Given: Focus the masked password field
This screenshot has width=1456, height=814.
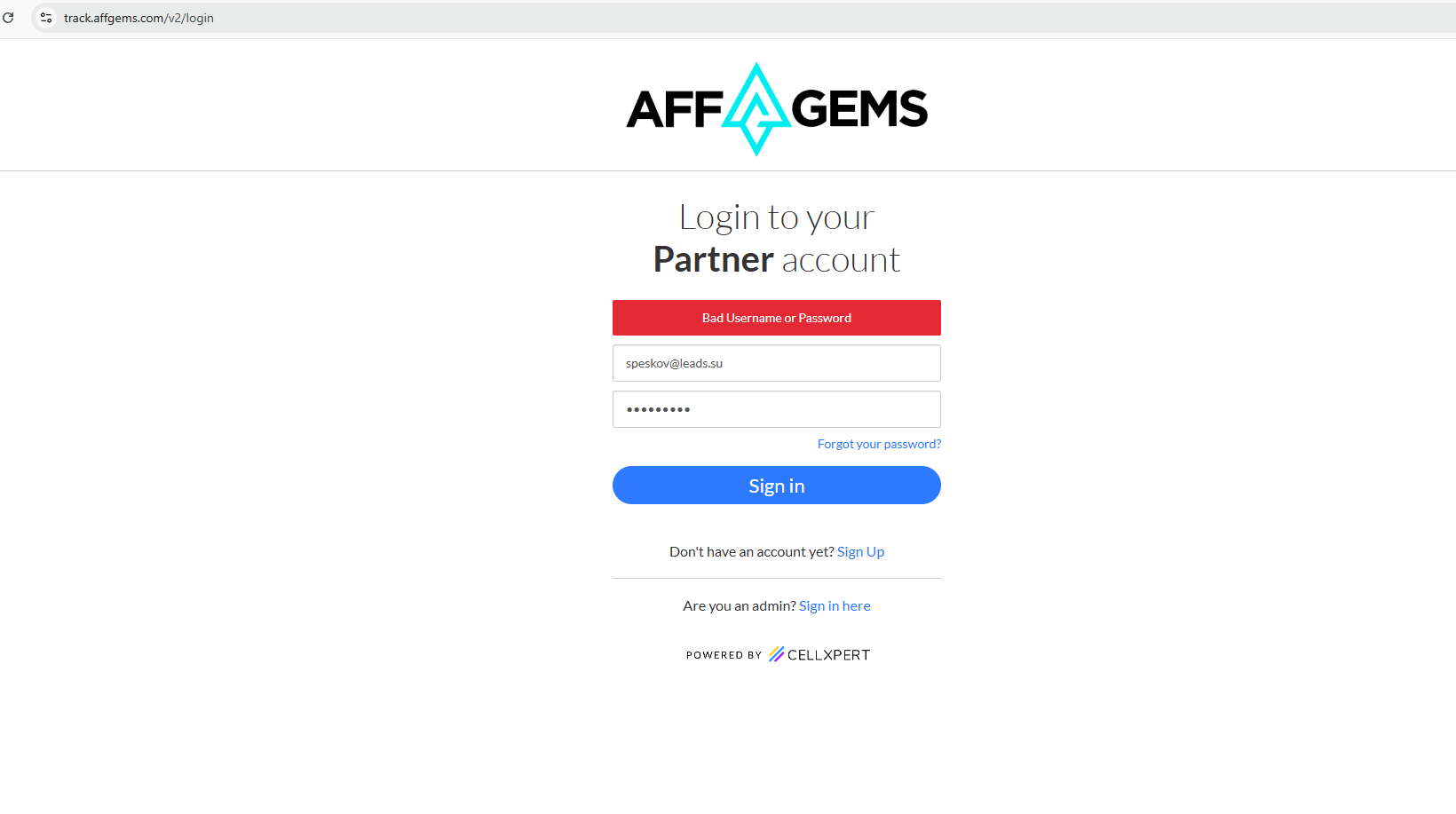Looking at the screenshot, I should 777,409.
